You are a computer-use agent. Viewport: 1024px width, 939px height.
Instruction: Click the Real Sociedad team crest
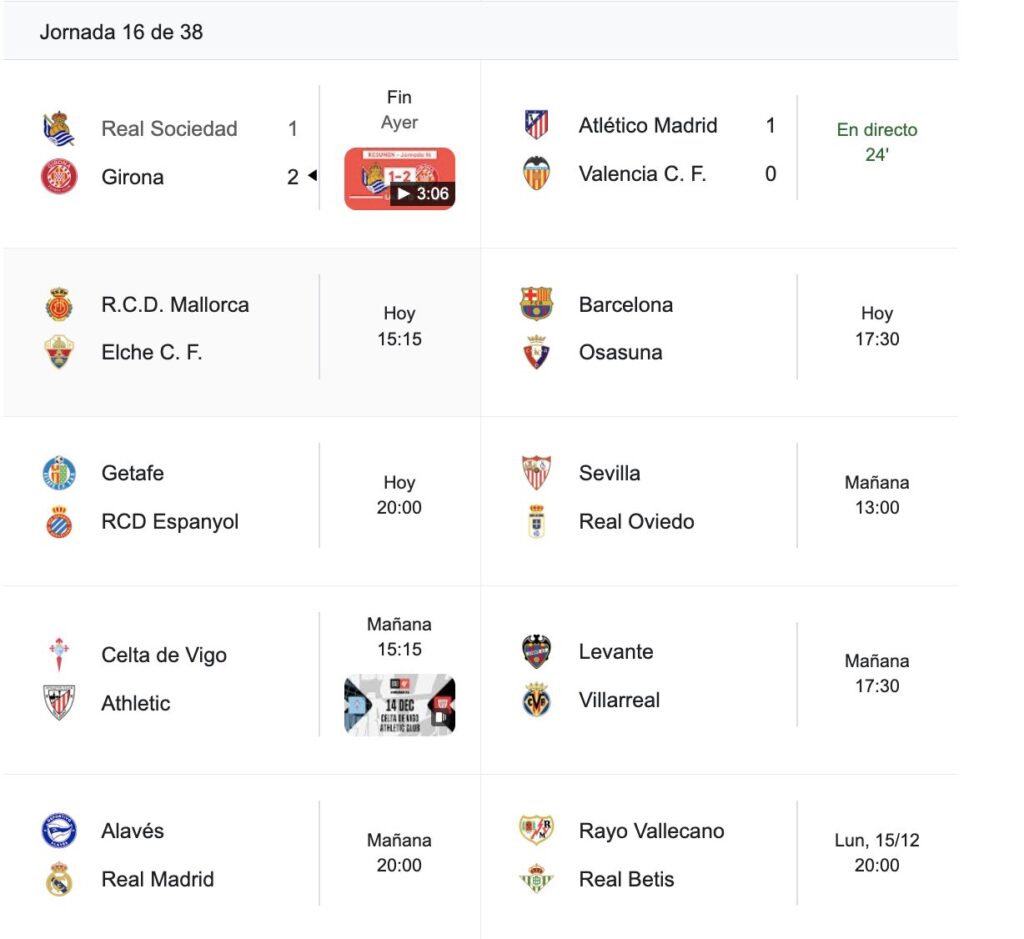click(59, 129)
